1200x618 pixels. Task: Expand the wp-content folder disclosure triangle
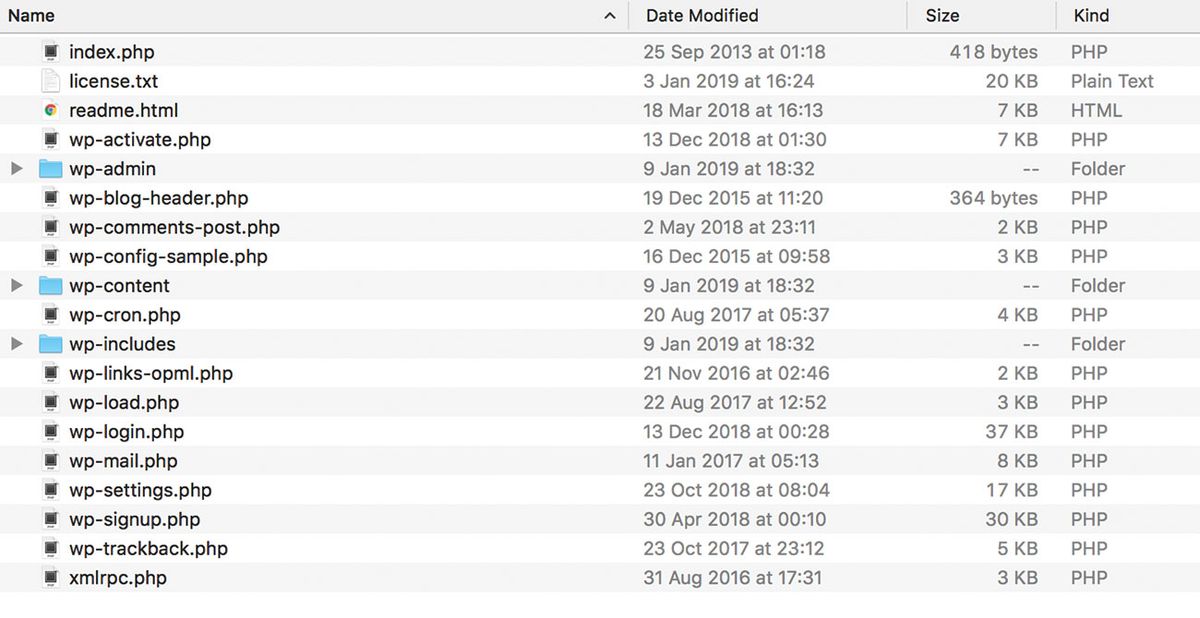click(x=16, y=286)
